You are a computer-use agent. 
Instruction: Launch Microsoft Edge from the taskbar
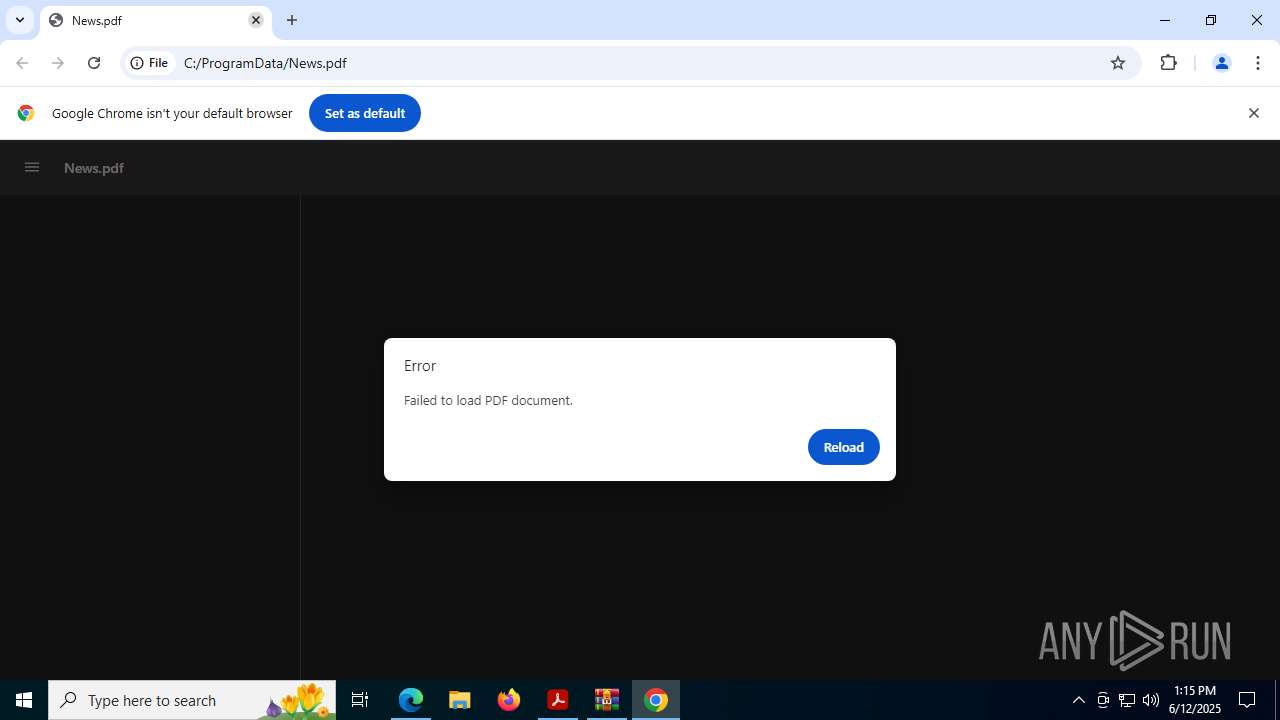[411, 700]
